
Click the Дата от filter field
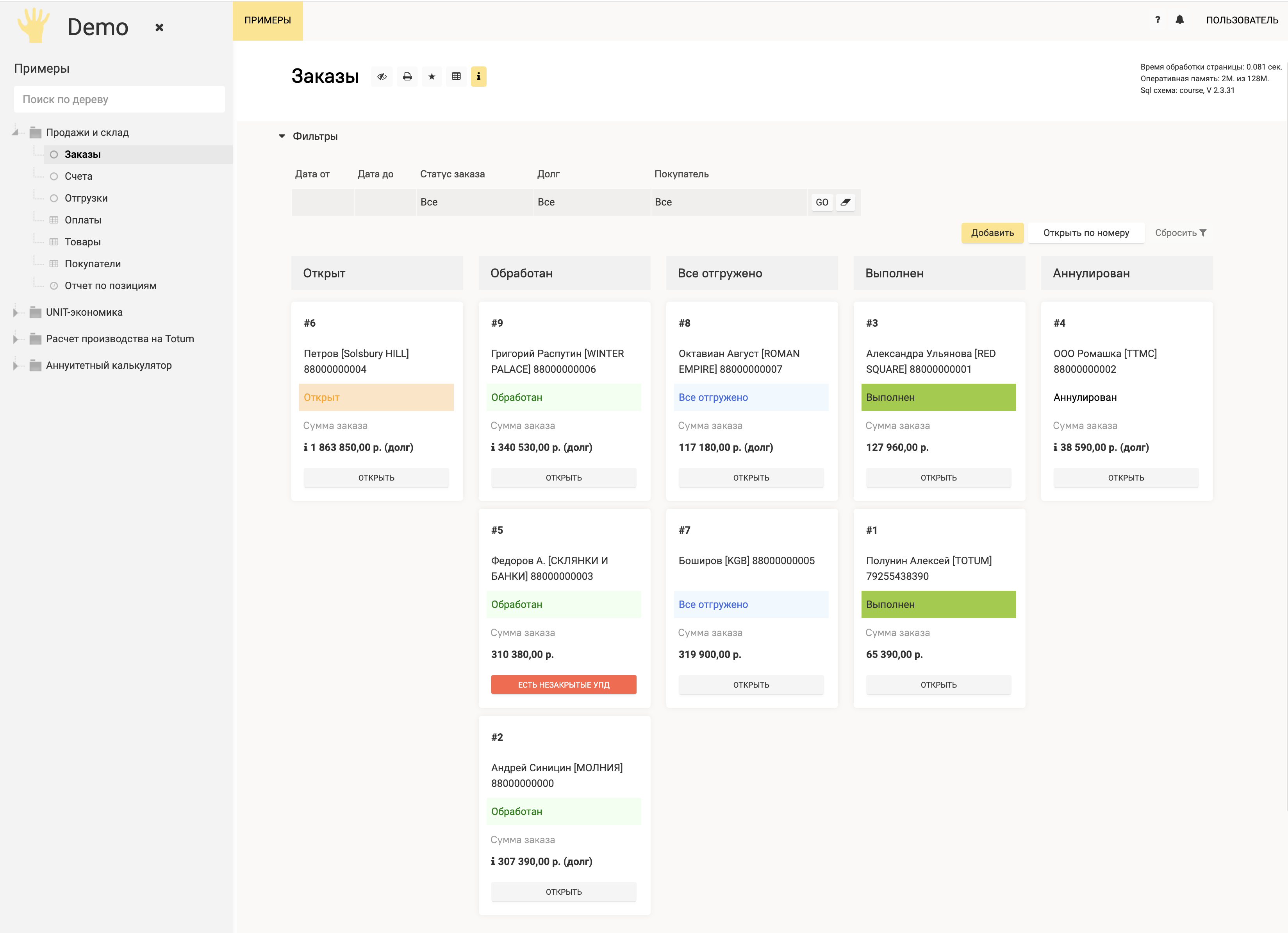click(323, 202)
